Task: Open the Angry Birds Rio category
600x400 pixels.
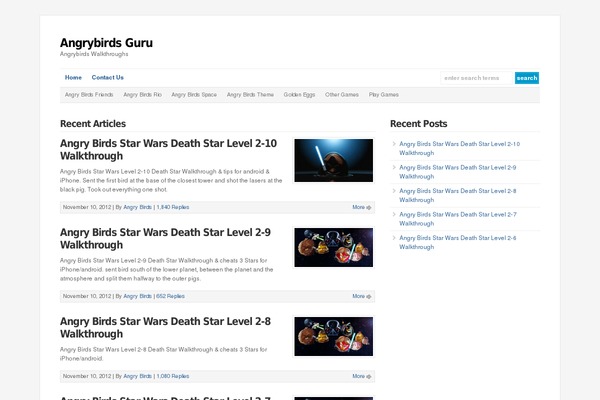Action: [x=142, y=95]
